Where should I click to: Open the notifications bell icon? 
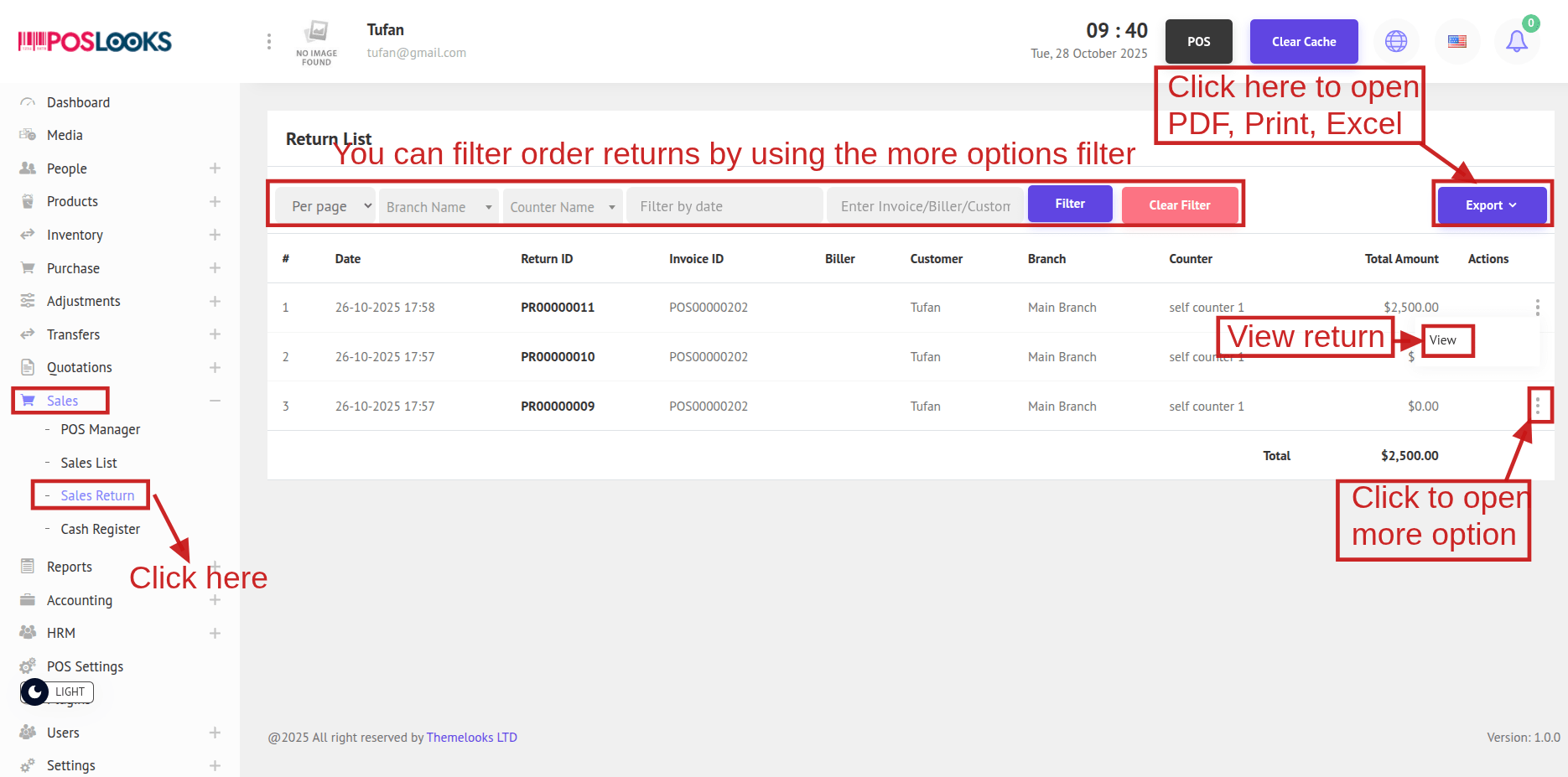1516,41
